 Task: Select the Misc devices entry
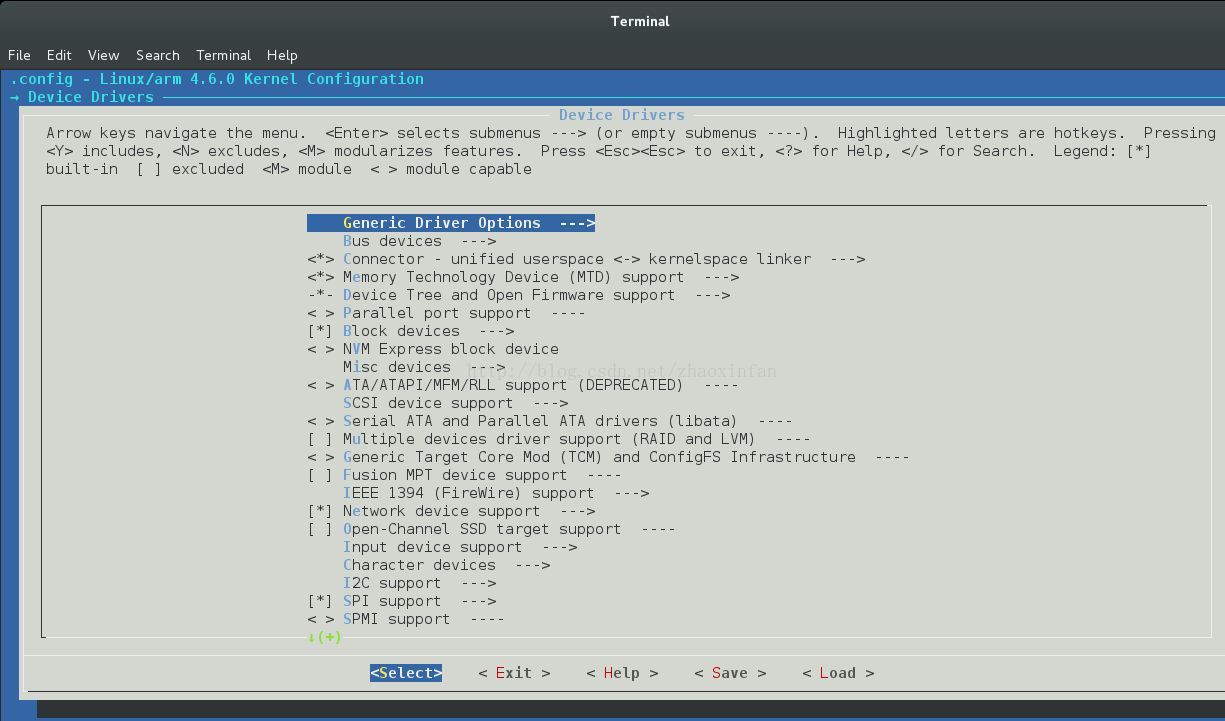pyautogui.click(x=424, y=367)
